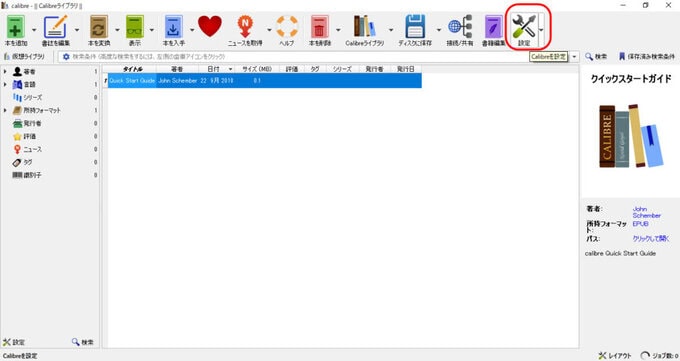Open the lifebuoy Help icon

[x=287, y=27]
